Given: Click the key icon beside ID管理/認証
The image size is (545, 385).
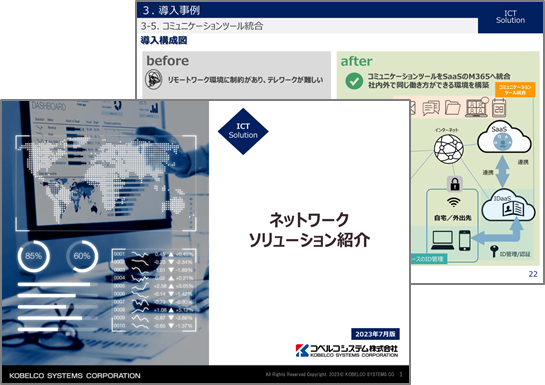Looking at the screenshot, I should (494, 251).
